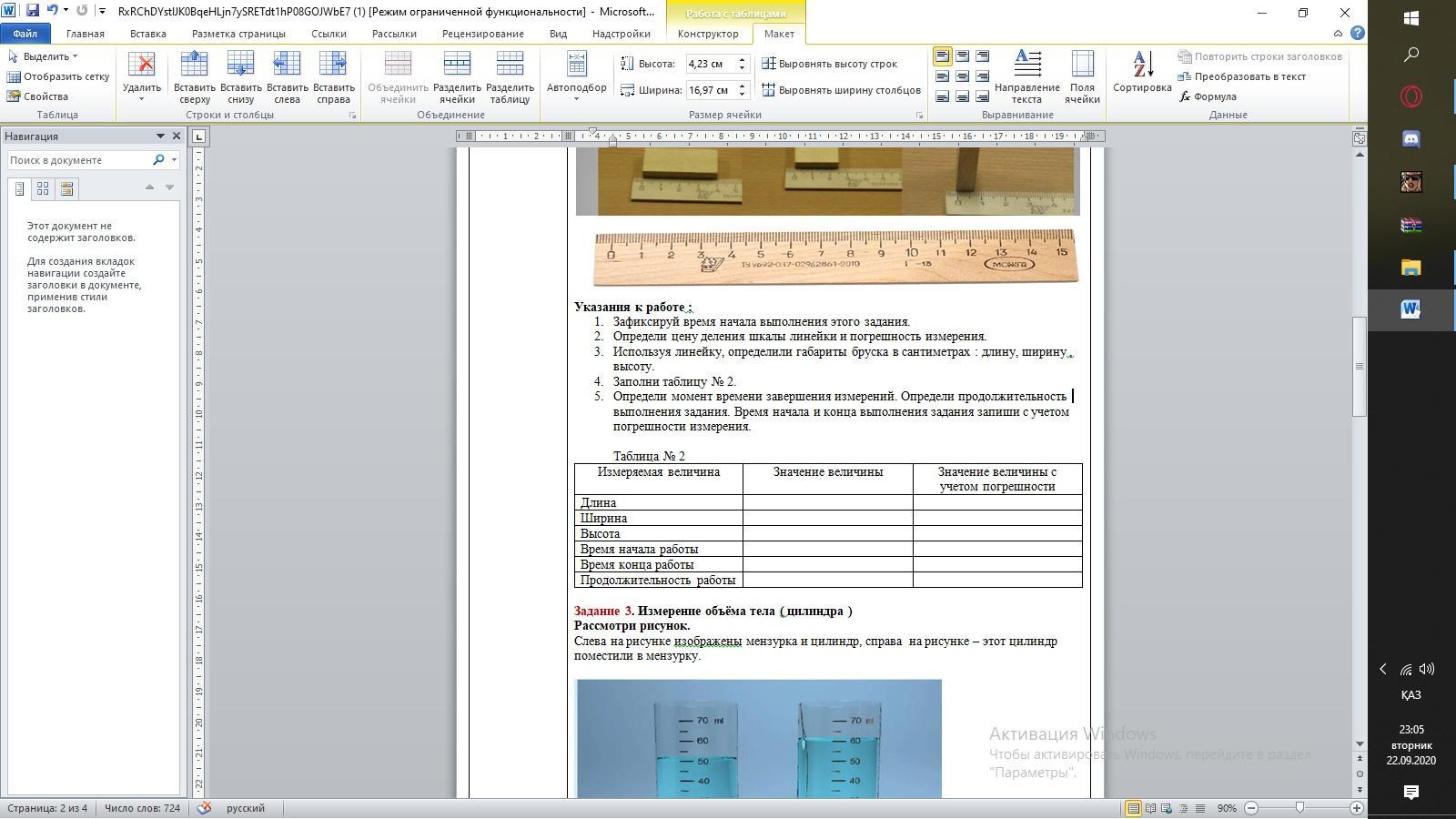Open the Рецензирование tab

(483, 34)
